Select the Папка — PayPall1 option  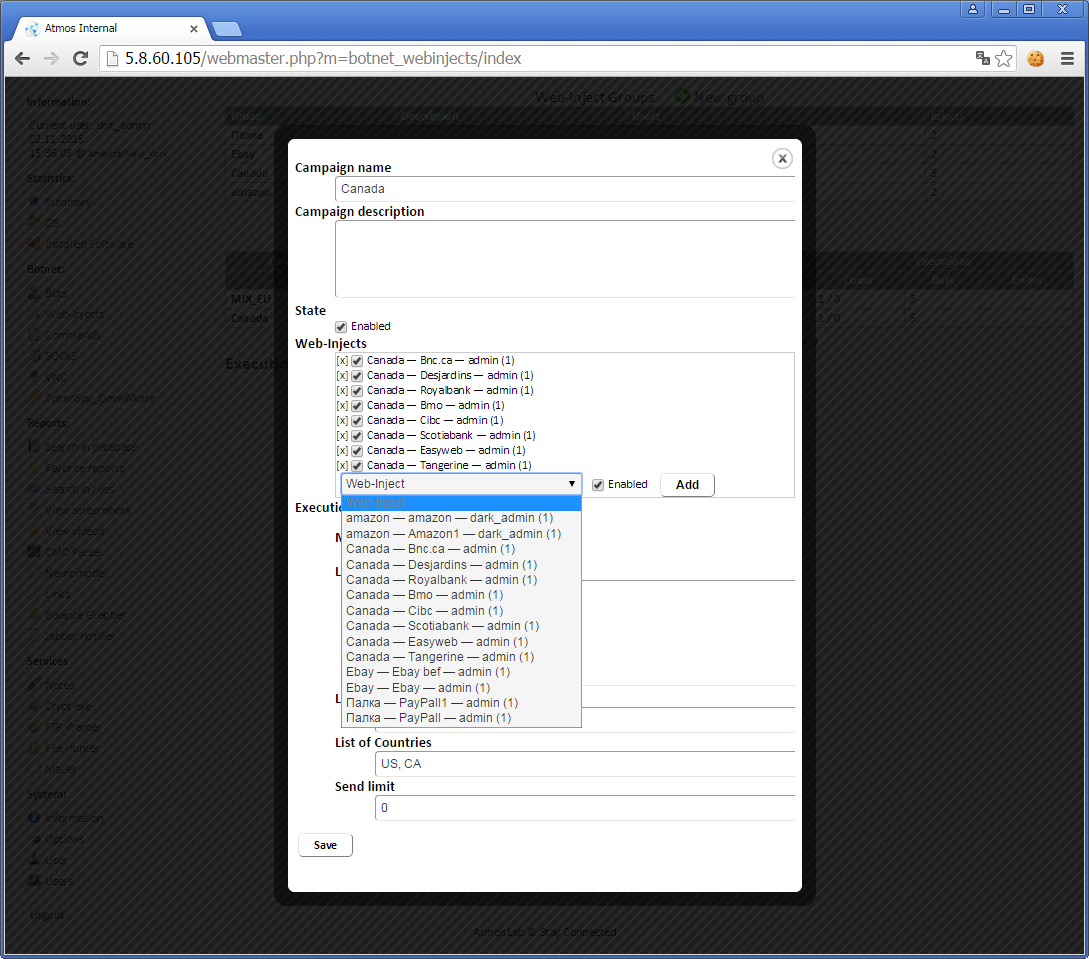(461, 703)
